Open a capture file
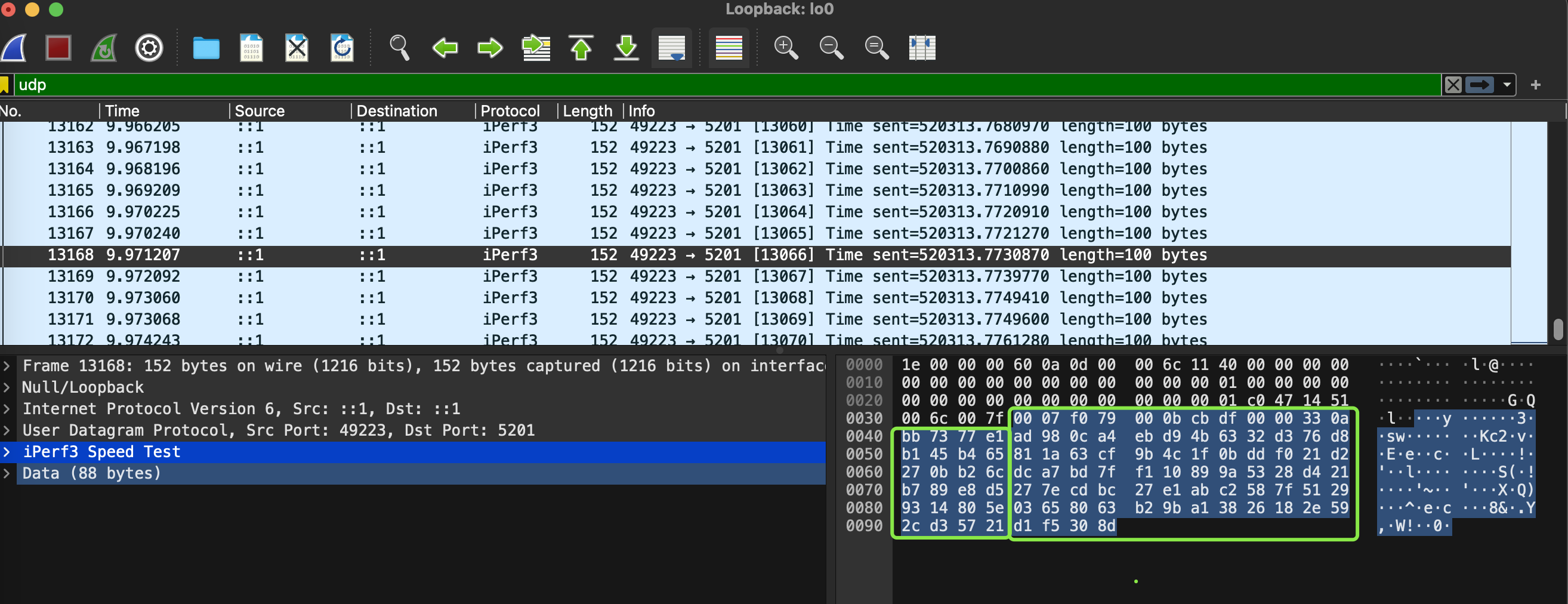Viewport: 1568px width, 604px height. coord(206,48)
